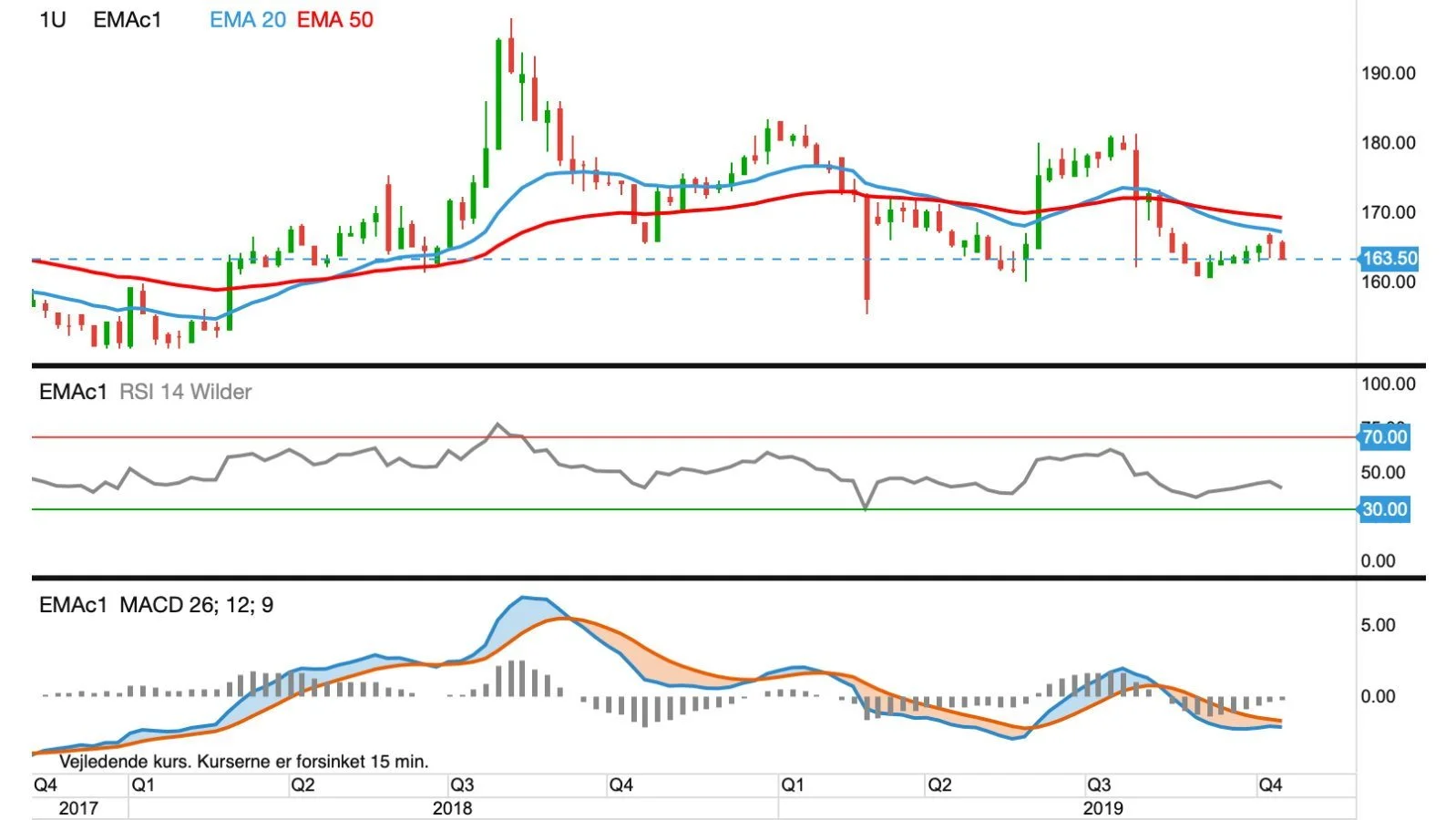Select the Q3 2018 timeline marker
This screenshot has height=820, width=1456.
point(461,785)
